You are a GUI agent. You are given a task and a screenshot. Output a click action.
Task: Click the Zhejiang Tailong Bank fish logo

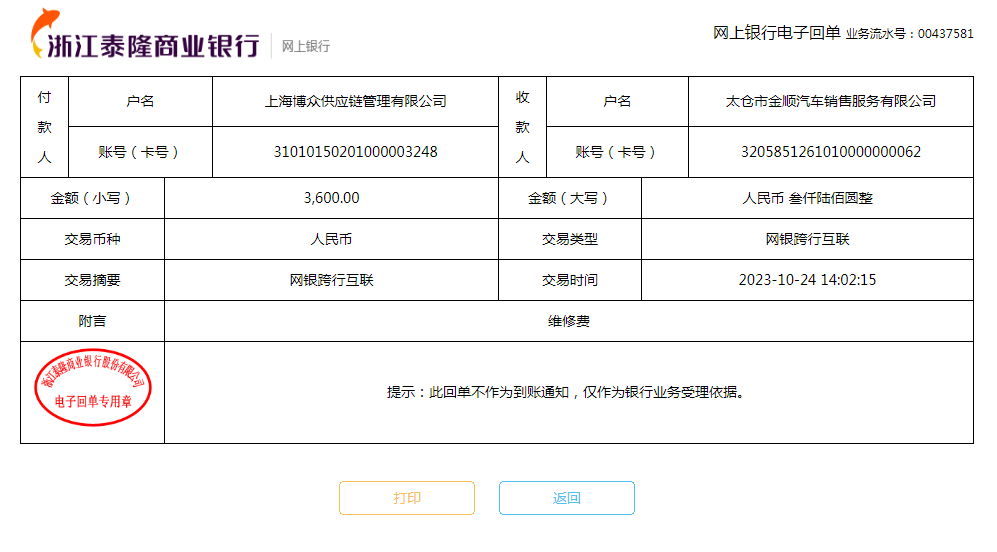coord(45,32)
